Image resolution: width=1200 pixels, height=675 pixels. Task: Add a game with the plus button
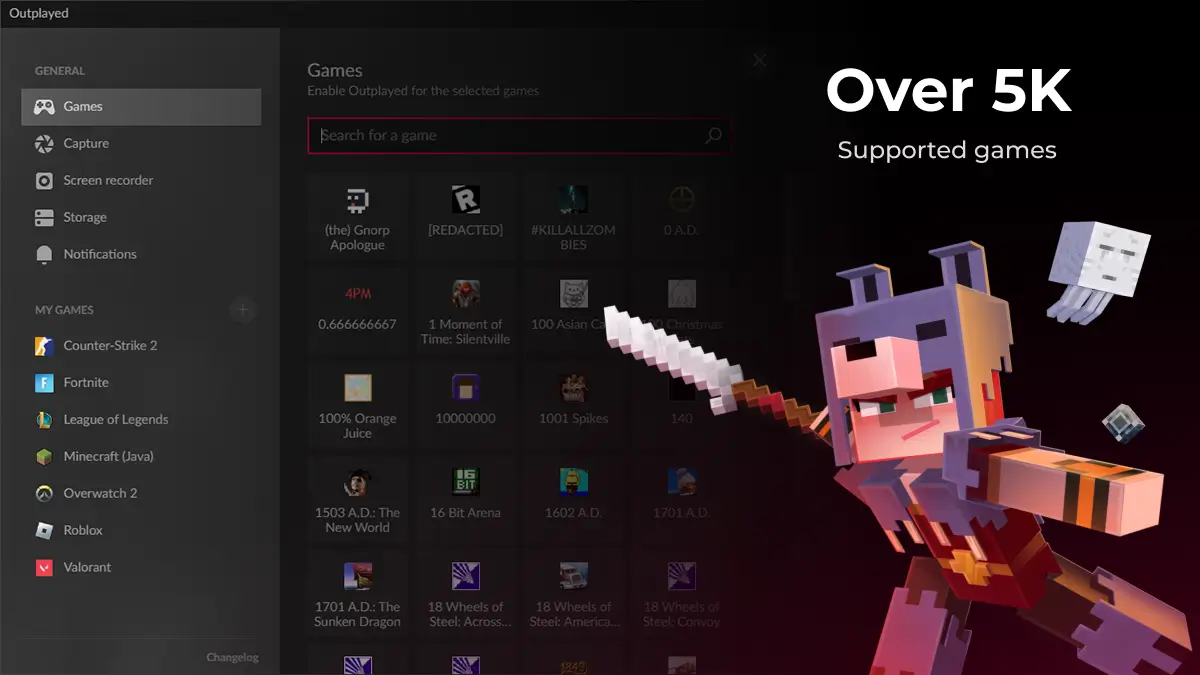[242, 309]
